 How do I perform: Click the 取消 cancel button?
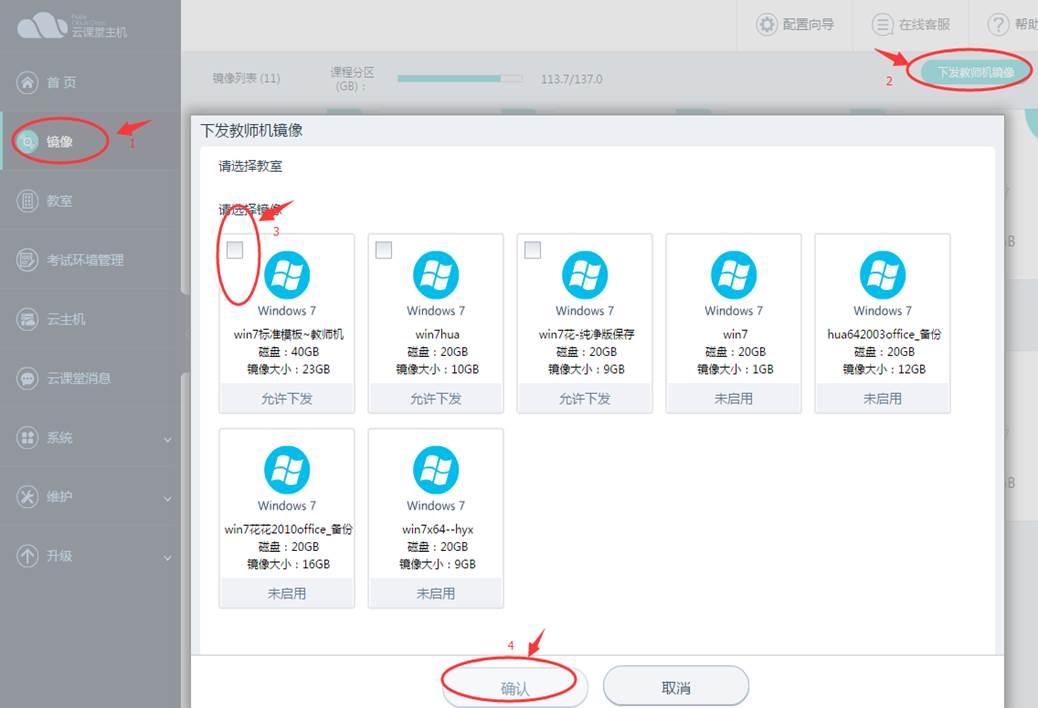(677, 685)
